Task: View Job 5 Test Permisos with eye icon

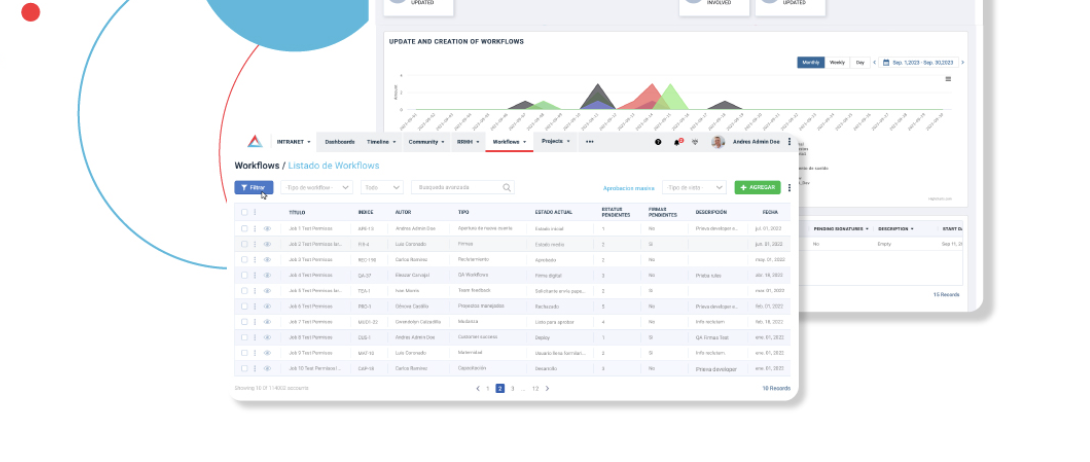Action: pyautogui.click(x=267, y=291)
